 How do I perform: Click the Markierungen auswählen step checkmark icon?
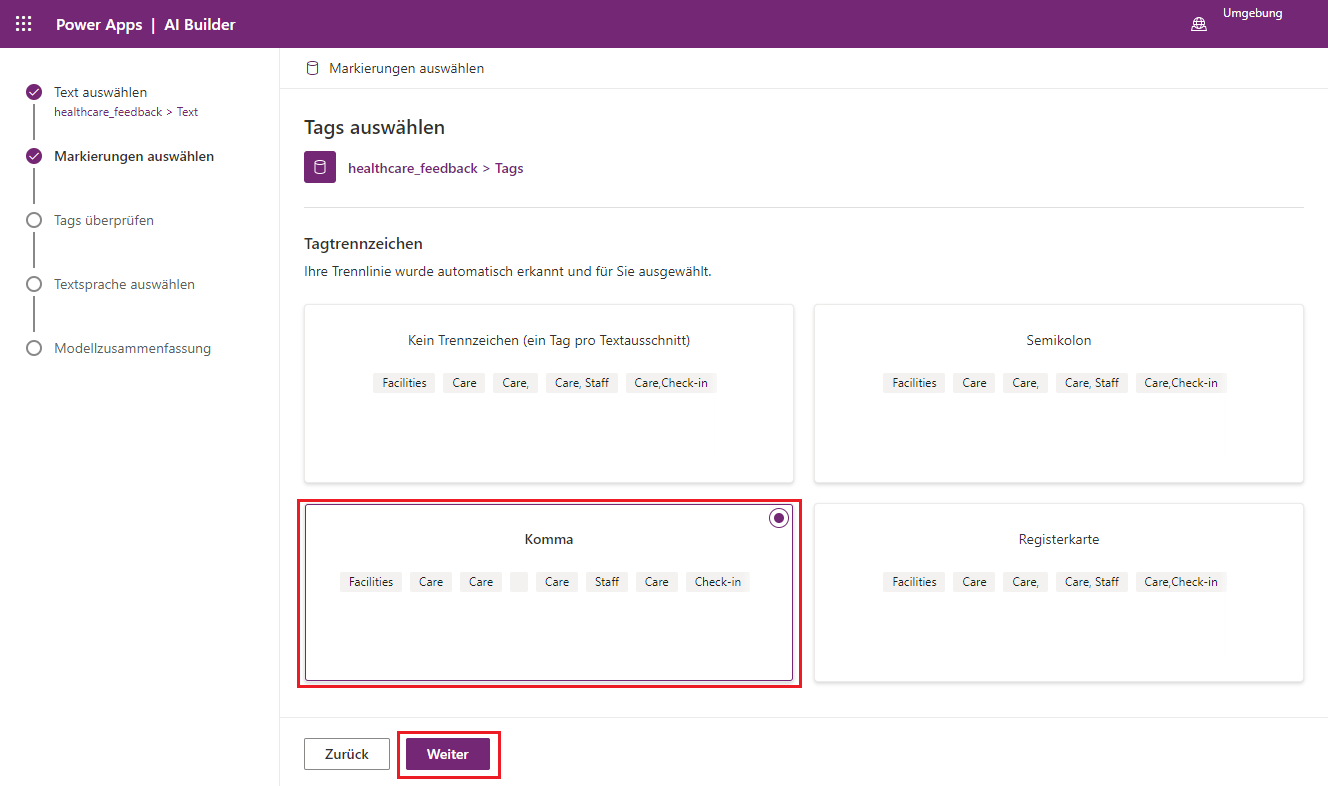pyautogui.click(x=34, y=156)
